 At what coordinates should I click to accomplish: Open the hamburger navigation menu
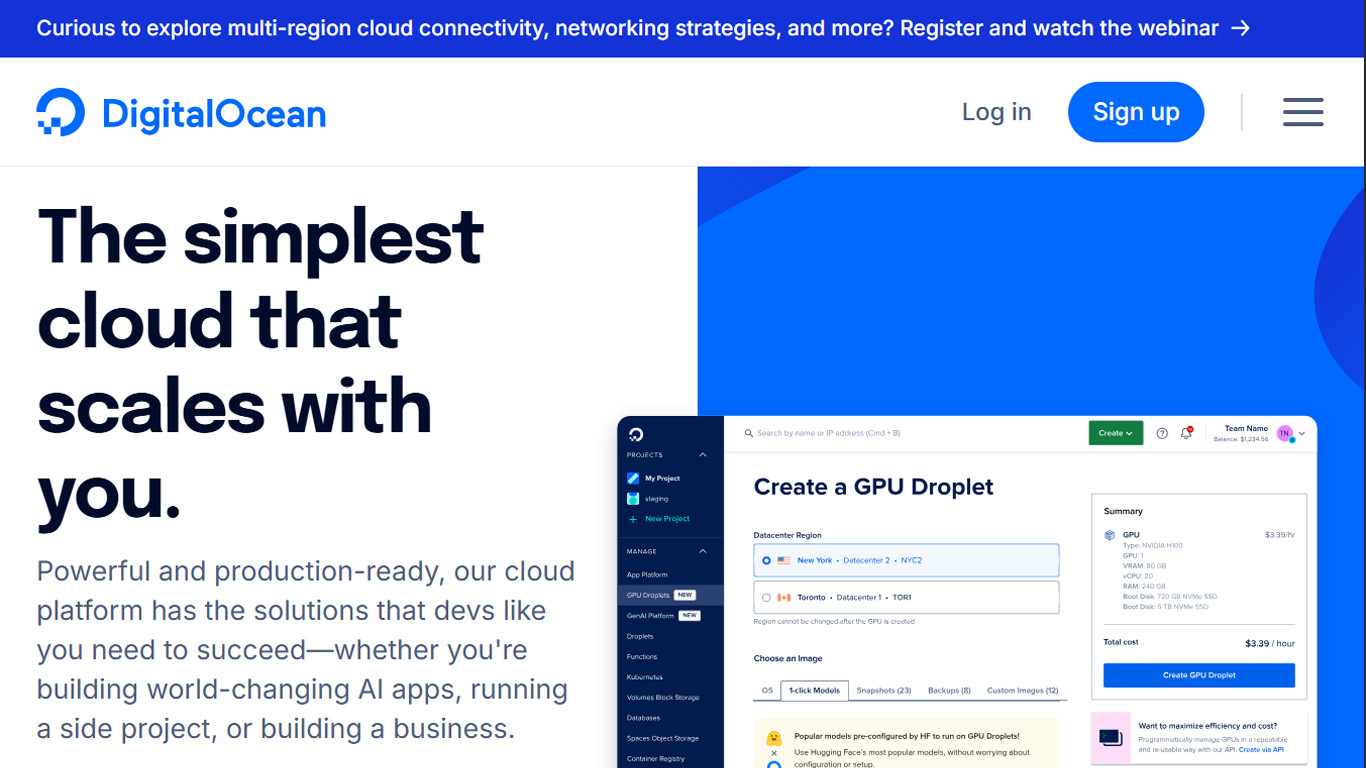pyautogui.click(x=1303, y=112)
